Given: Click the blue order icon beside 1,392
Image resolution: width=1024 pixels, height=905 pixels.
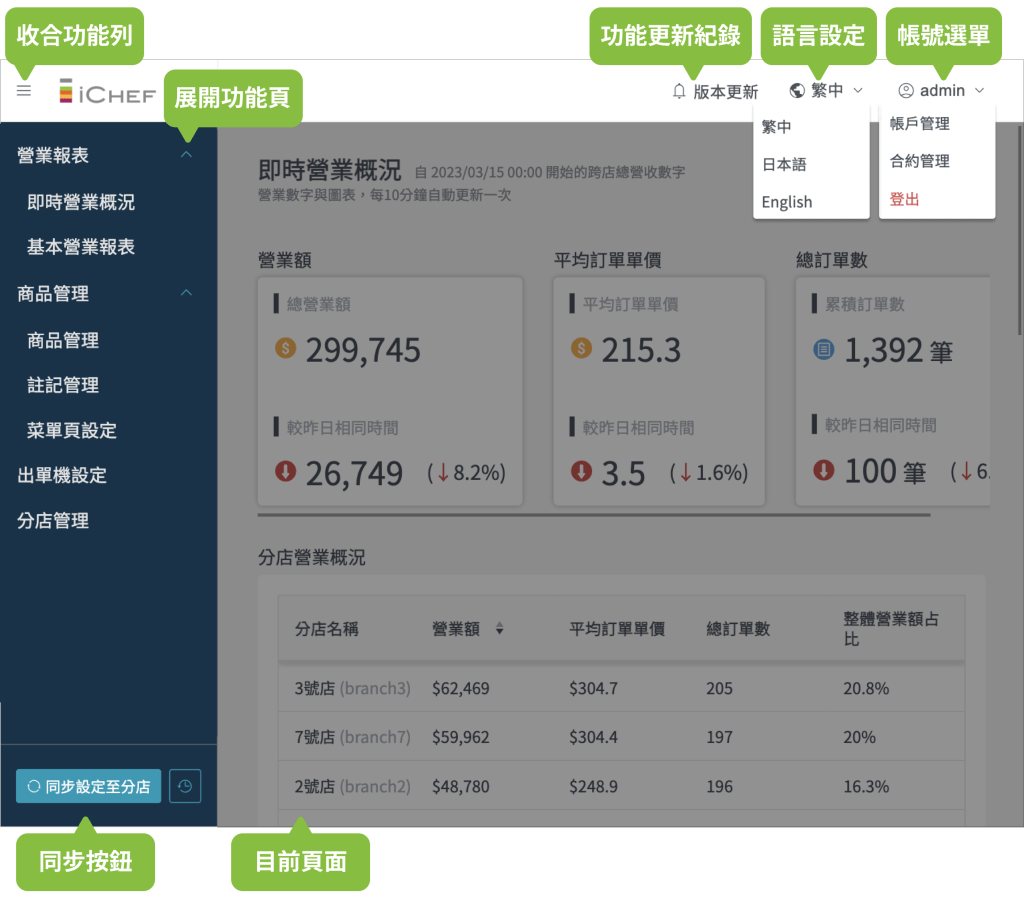Looking at the screenshot, I should tap(824, 349).
